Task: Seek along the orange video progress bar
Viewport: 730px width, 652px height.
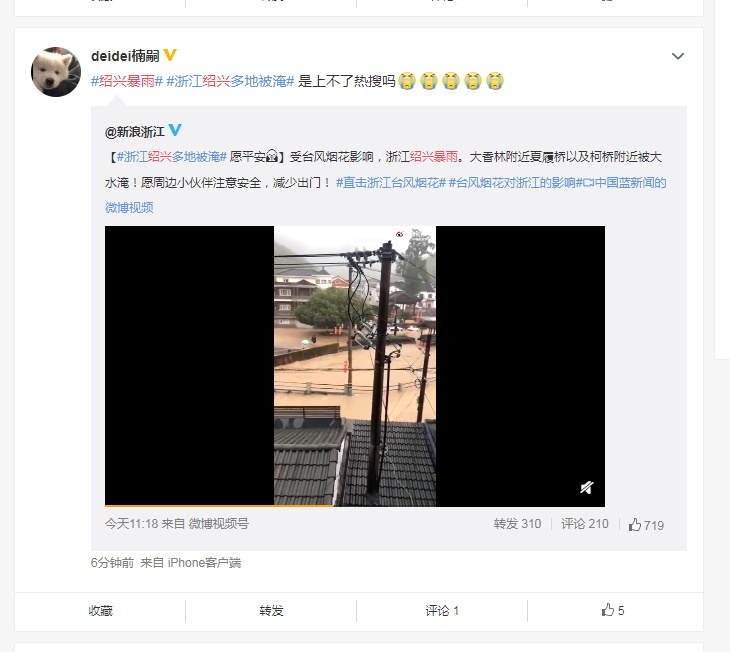Action: (x=355, y=505)
